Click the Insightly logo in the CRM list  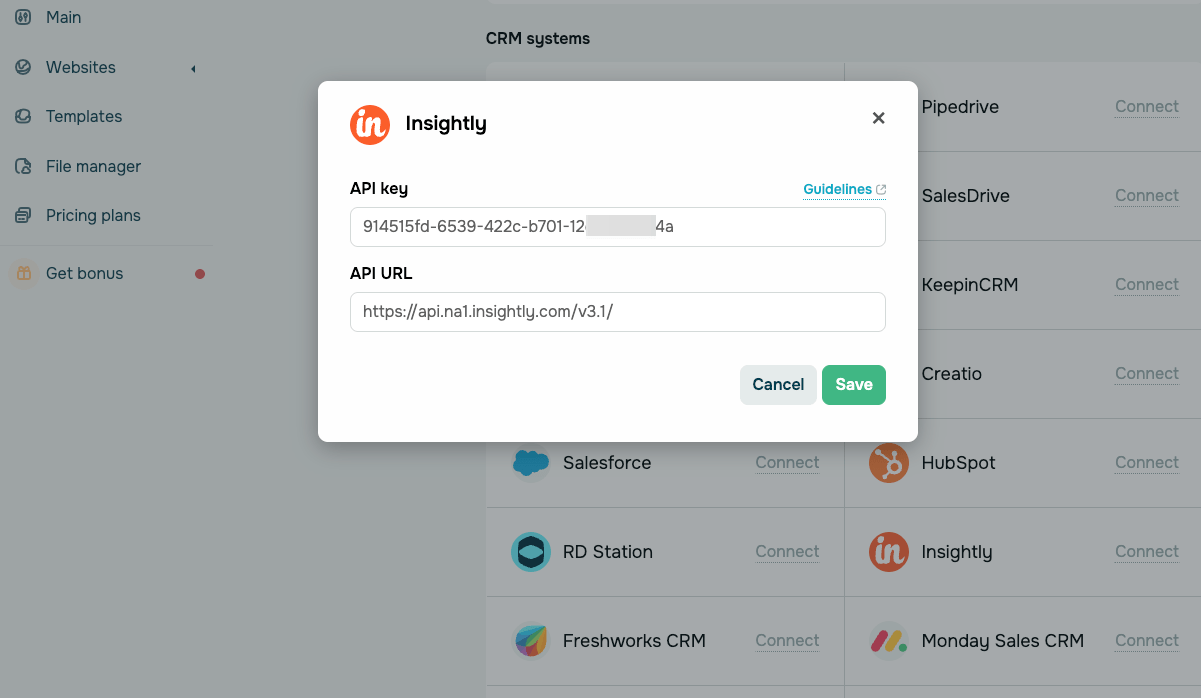pyautogui.click(x=889, y=552)
